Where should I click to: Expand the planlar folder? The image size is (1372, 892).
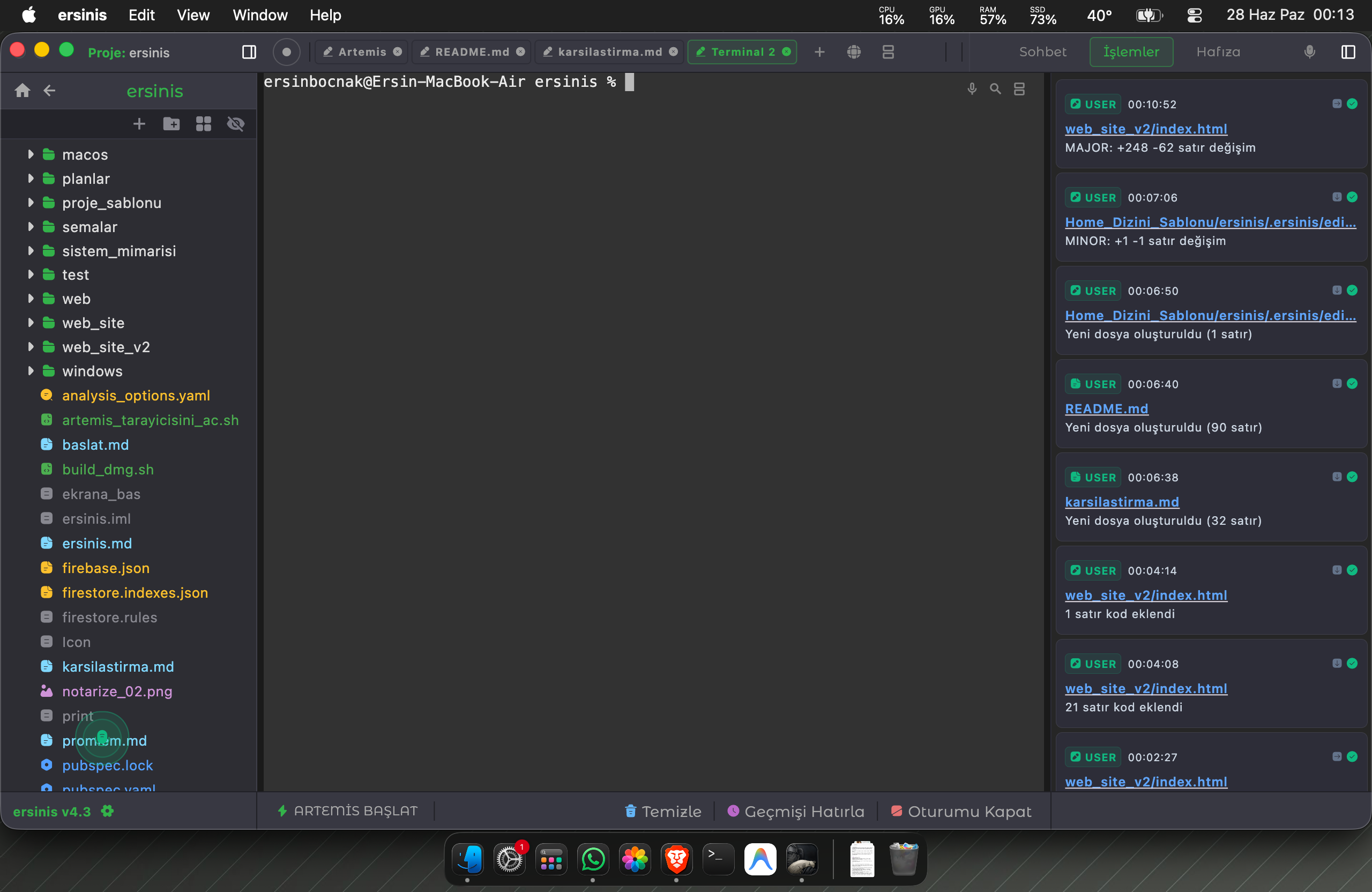point(31,178)
